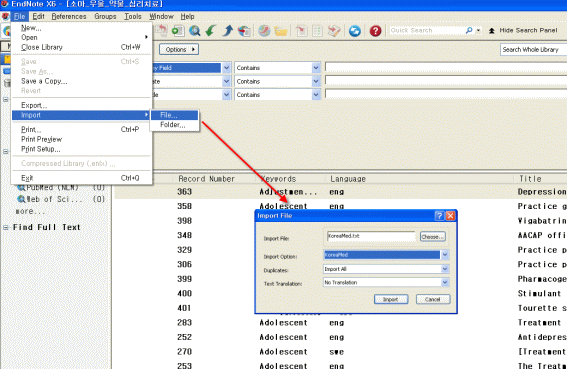Collapse the Find Full Text group
This screenshot has height=373, width=567.
pos(5,227)
